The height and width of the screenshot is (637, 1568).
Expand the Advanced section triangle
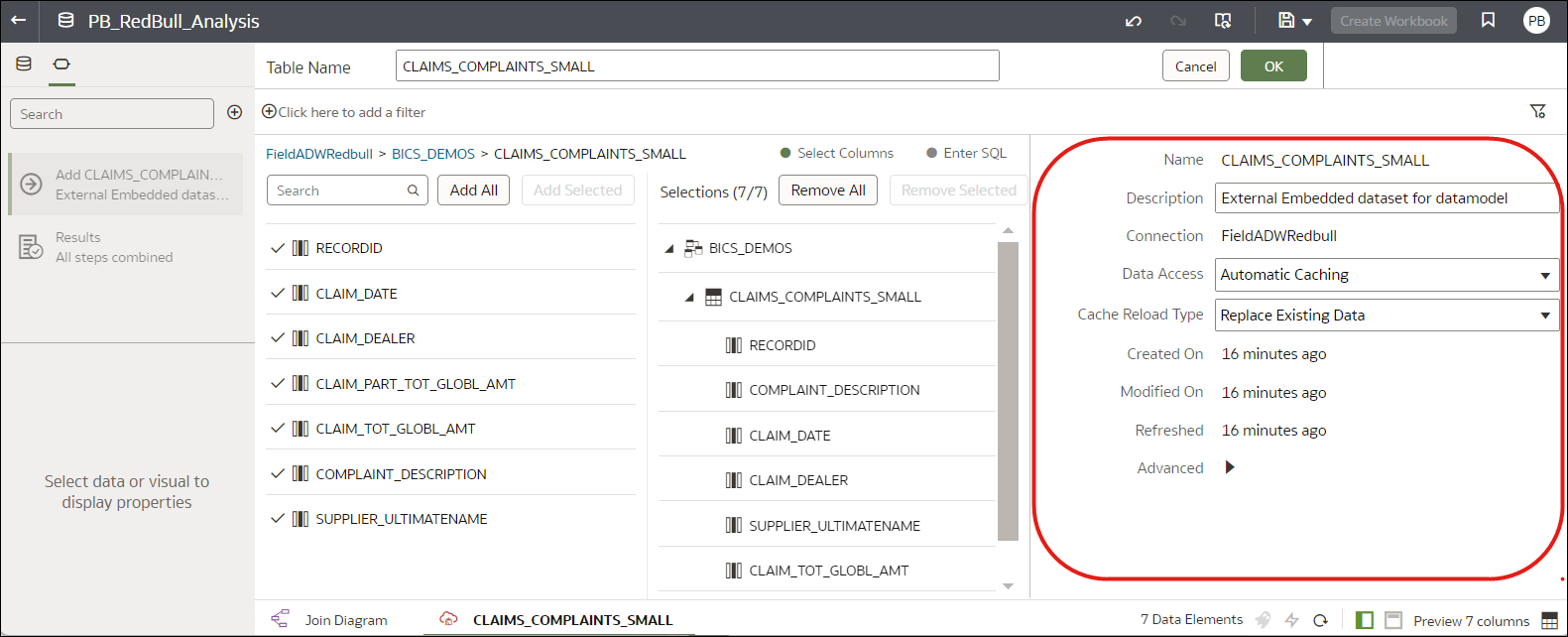1230,467
